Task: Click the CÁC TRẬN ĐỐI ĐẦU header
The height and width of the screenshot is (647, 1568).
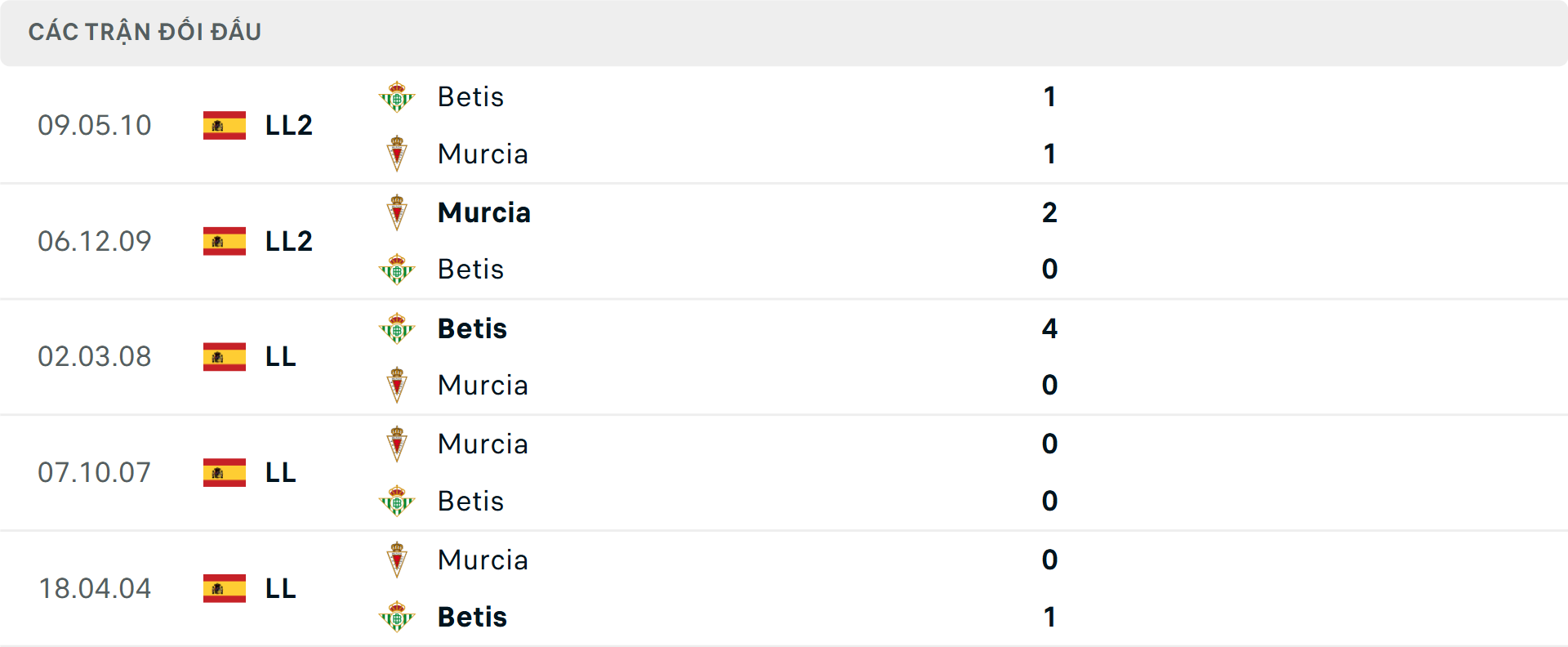Action: pyautogui.click(x=145, y=32)
